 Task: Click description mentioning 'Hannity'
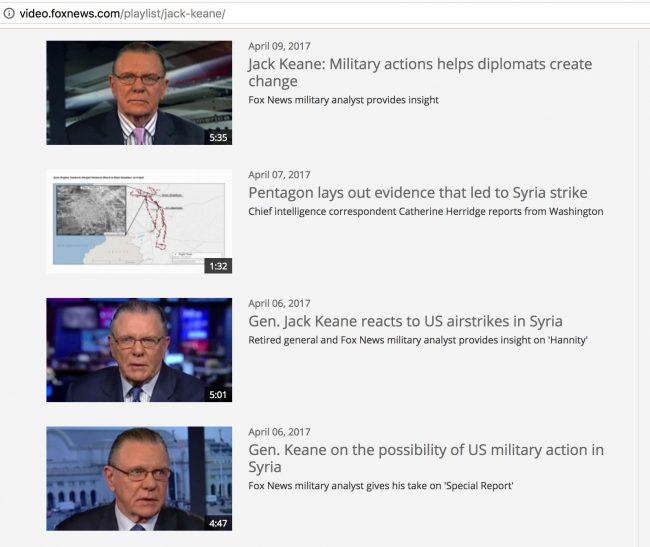click(x=418, y=340)
